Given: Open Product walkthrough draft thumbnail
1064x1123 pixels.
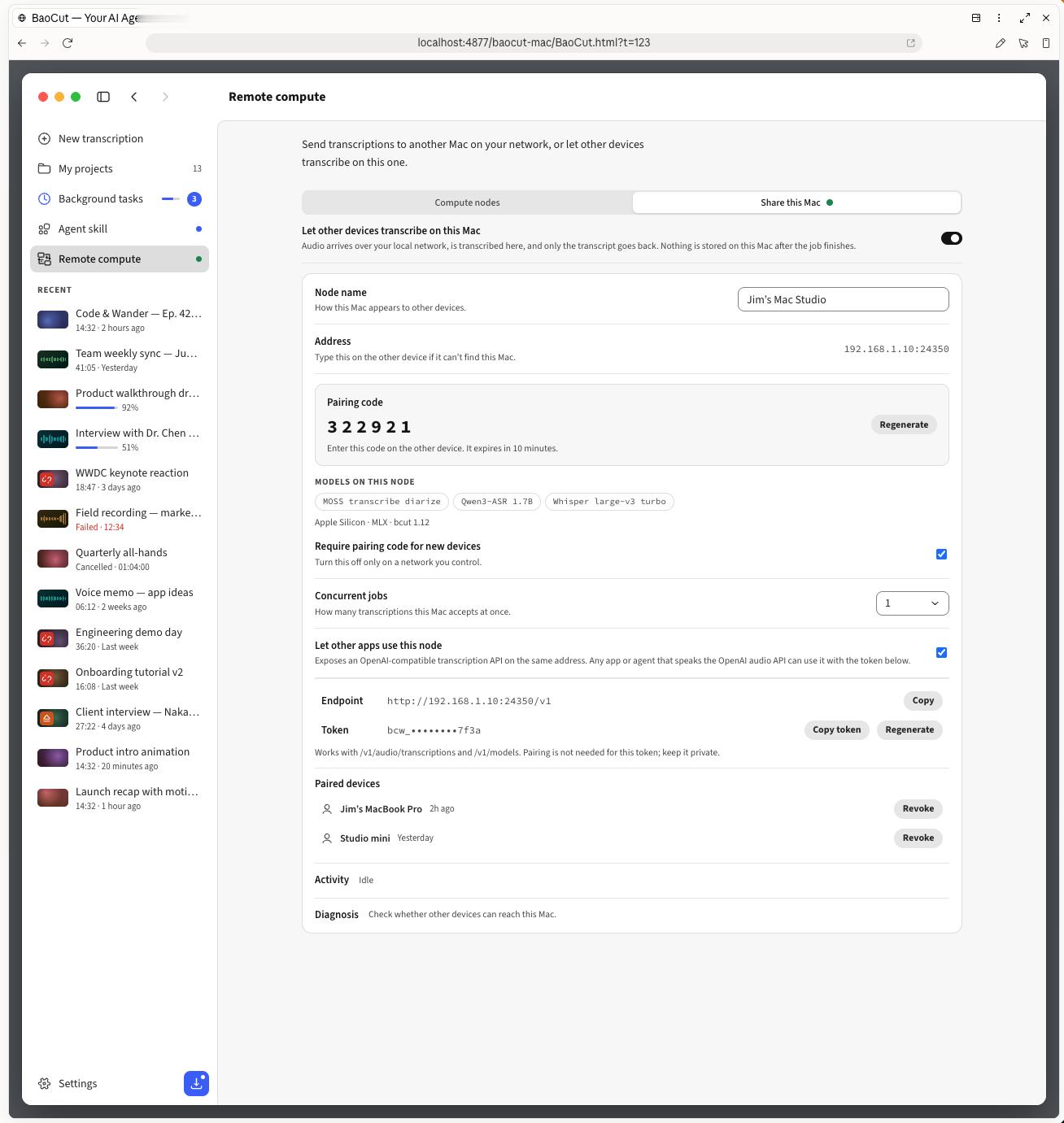Looking at the screenshot, I should (53, 399).
